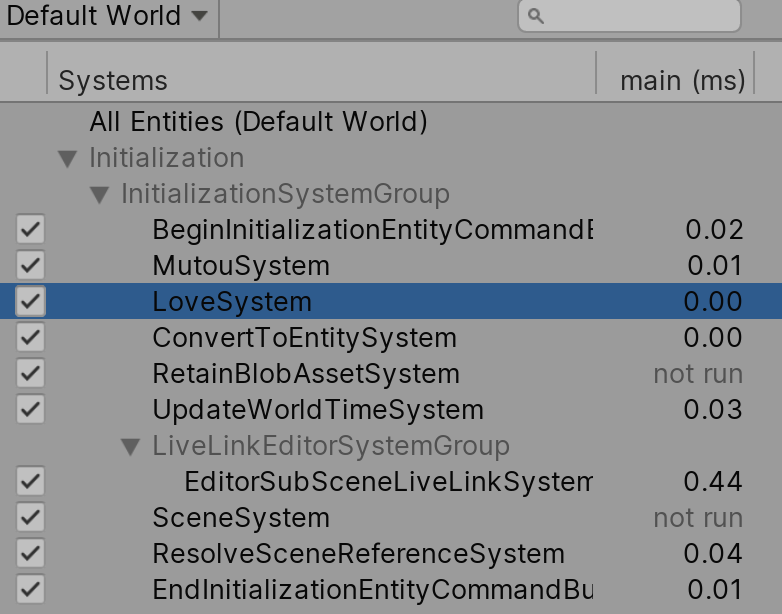The image size is (782, 614).
Task: Click the search field in the header
Action: tap(629, 16)
